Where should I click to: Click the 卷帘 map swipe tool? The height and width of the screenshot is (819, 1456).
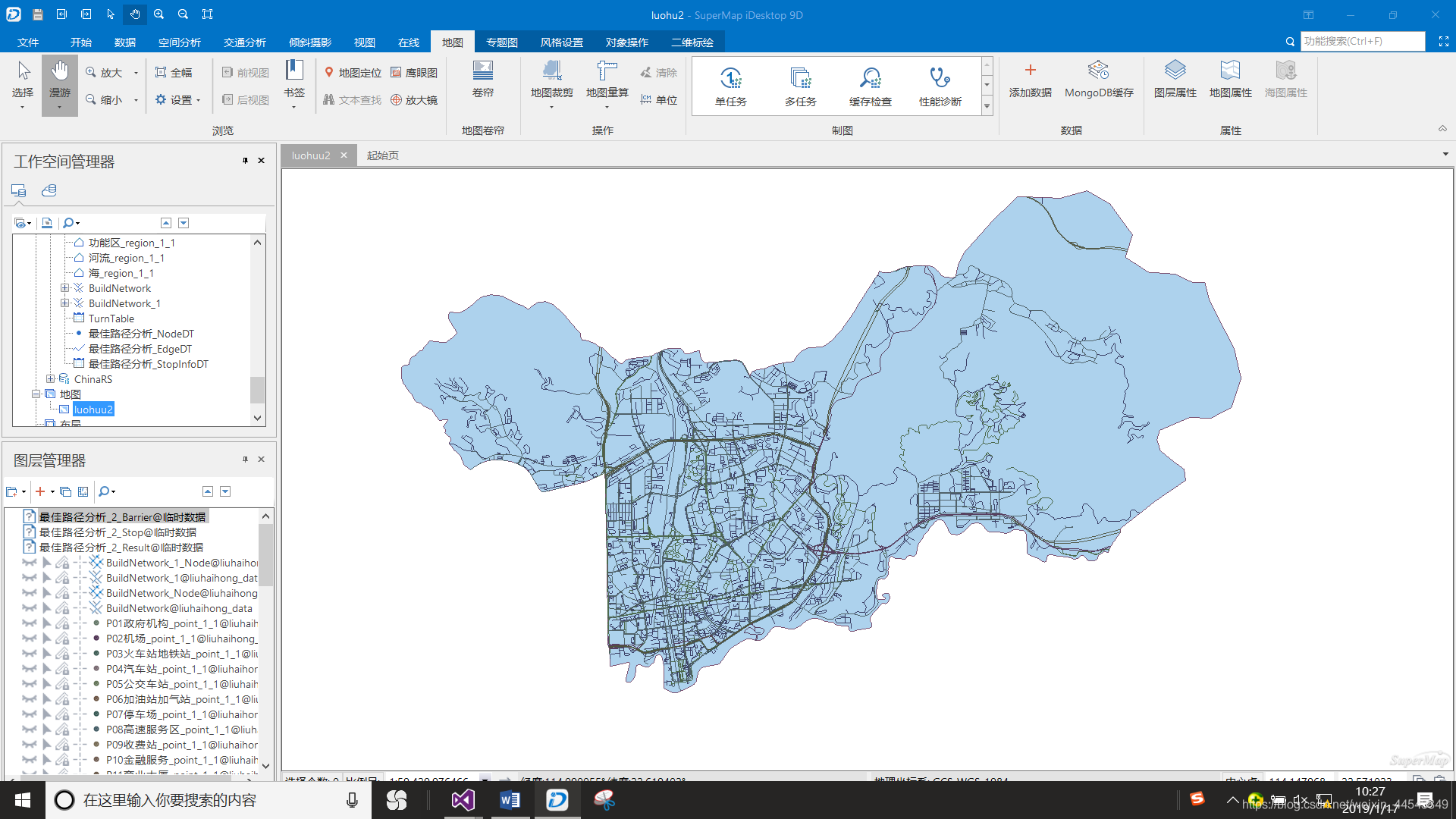pos(483,79)
